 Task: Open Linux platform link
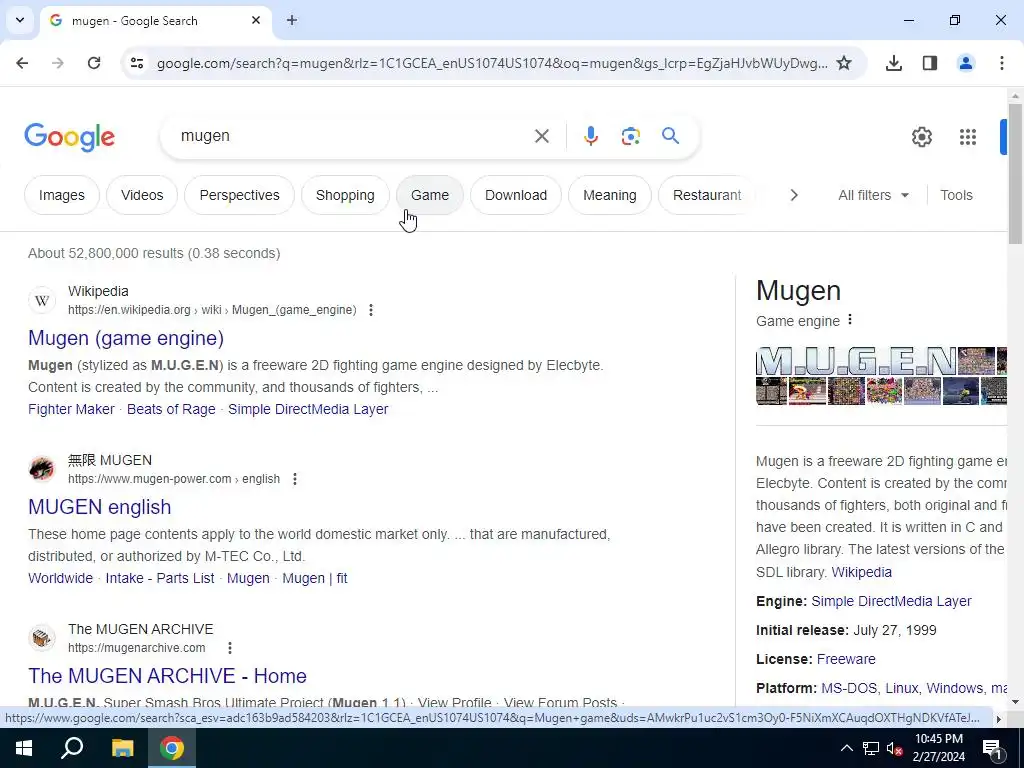[x=902, y=688]
